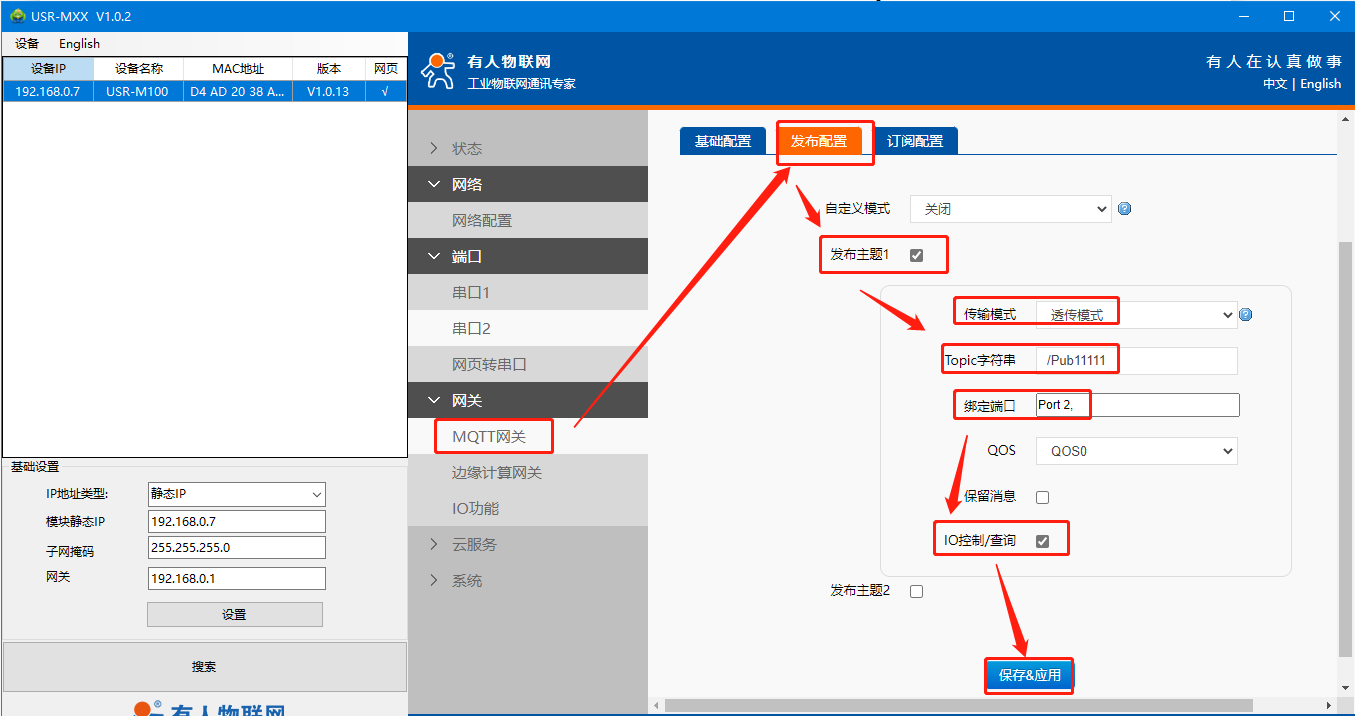The image size is (1355, 716).
Task: Enable the 保留消息 checkbox
Action: coord(1042,497)
